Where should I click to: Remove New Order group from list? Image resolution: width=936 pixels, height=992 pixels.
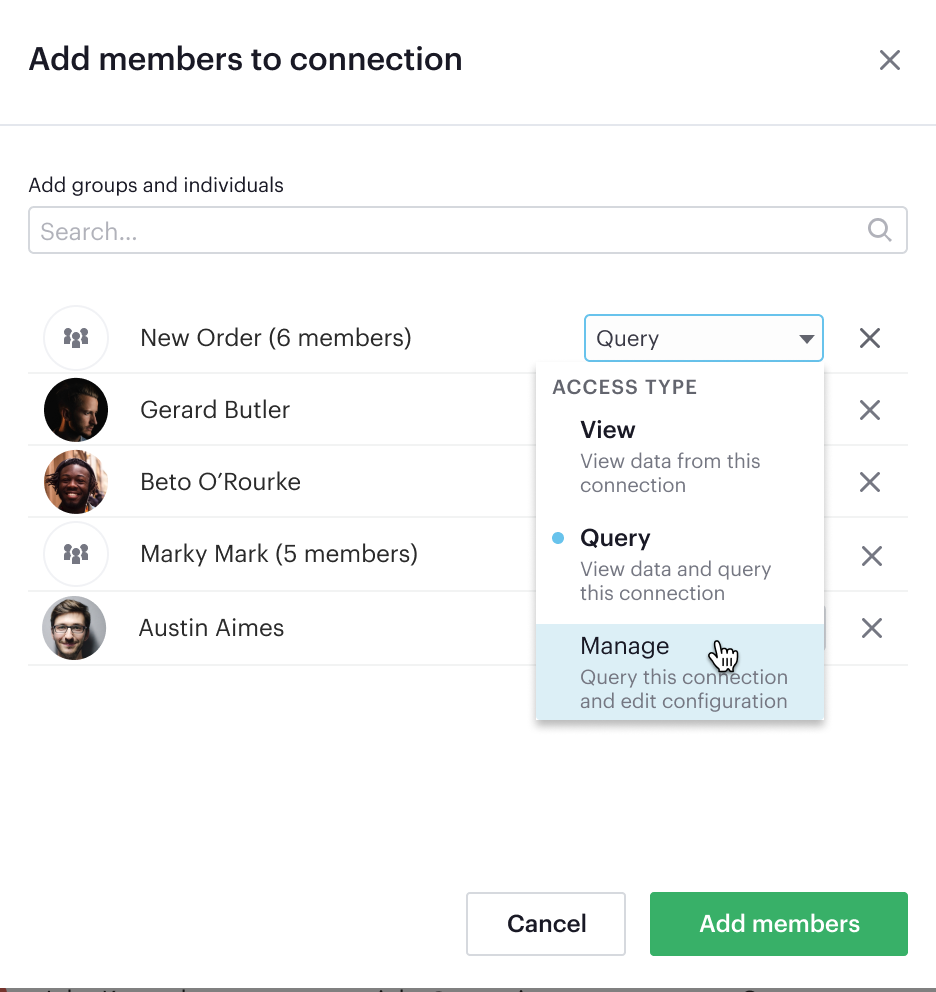[x=870, y=338]
